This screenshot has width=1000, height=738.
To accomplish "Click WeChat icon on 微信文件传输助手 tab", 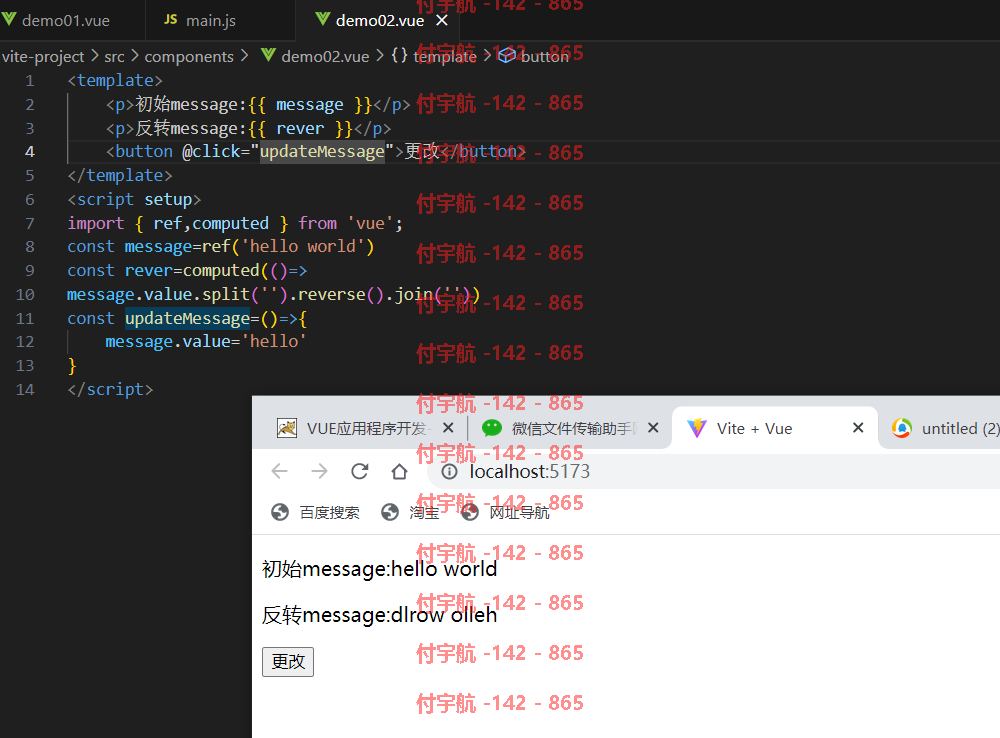I will [492, 428].
